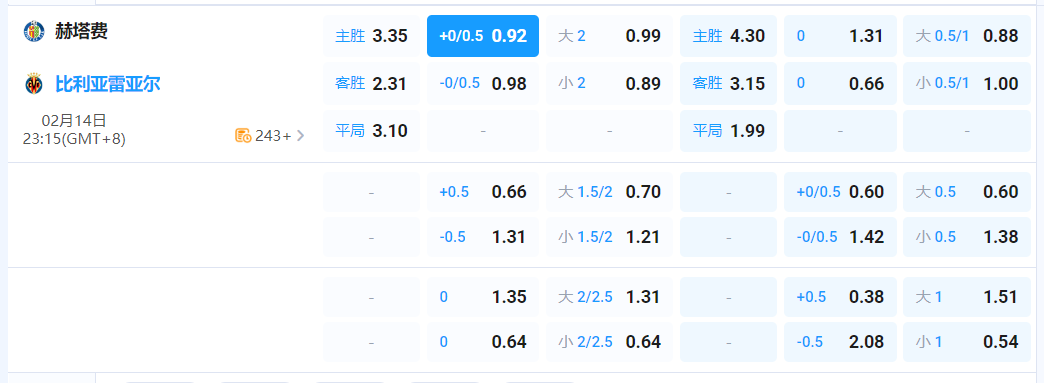This screenshot has width=1044, height=383.
Task: Bet on 主胜 at odds 3.35
Action: coord(372,36)
